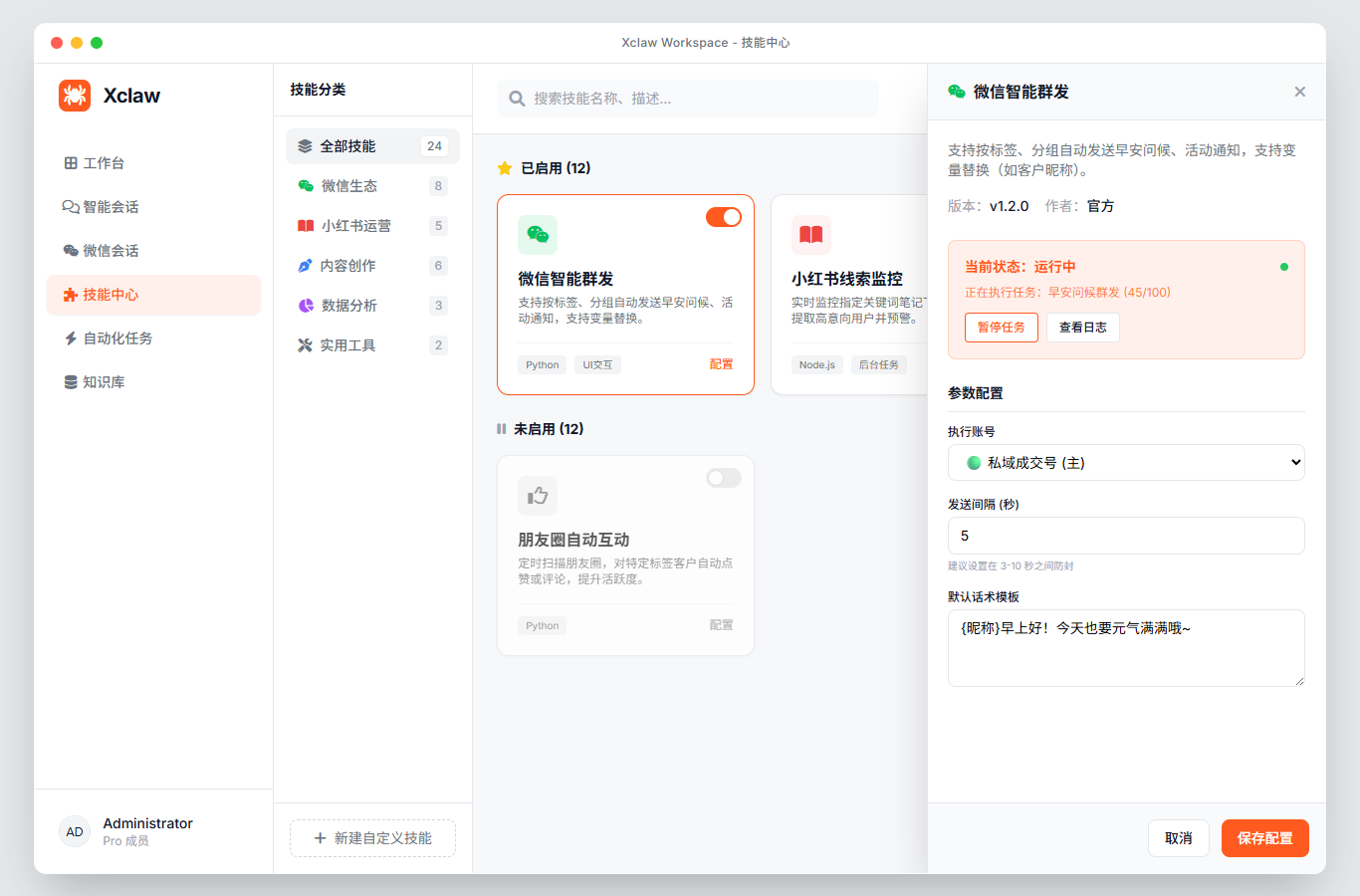Screen dimensions: 1360x896
Task: Click the search magnifier icon
Action: point(516,99)
